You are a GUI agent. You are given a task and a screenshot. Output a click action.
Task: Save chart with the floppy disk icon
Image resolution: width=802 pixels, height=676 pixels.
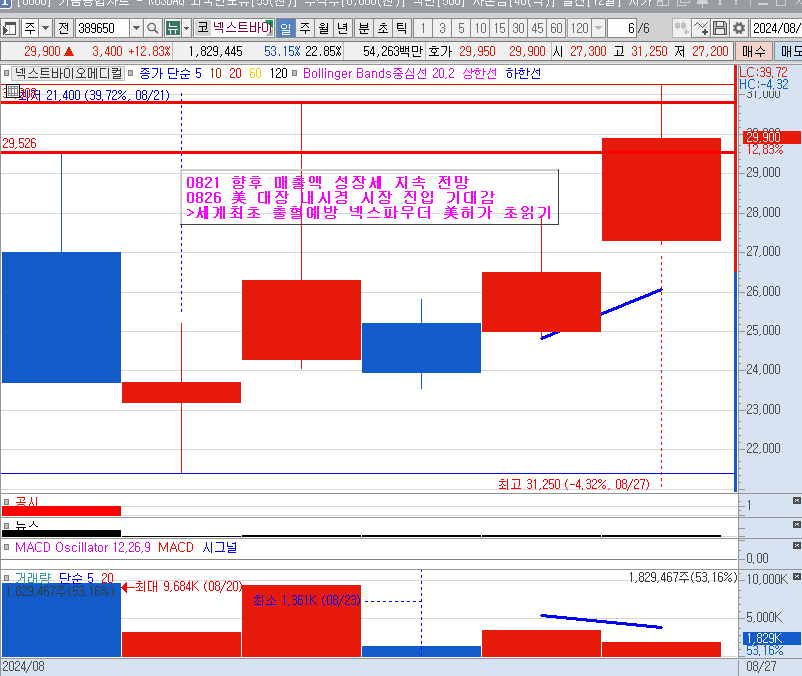pos(720,28)
